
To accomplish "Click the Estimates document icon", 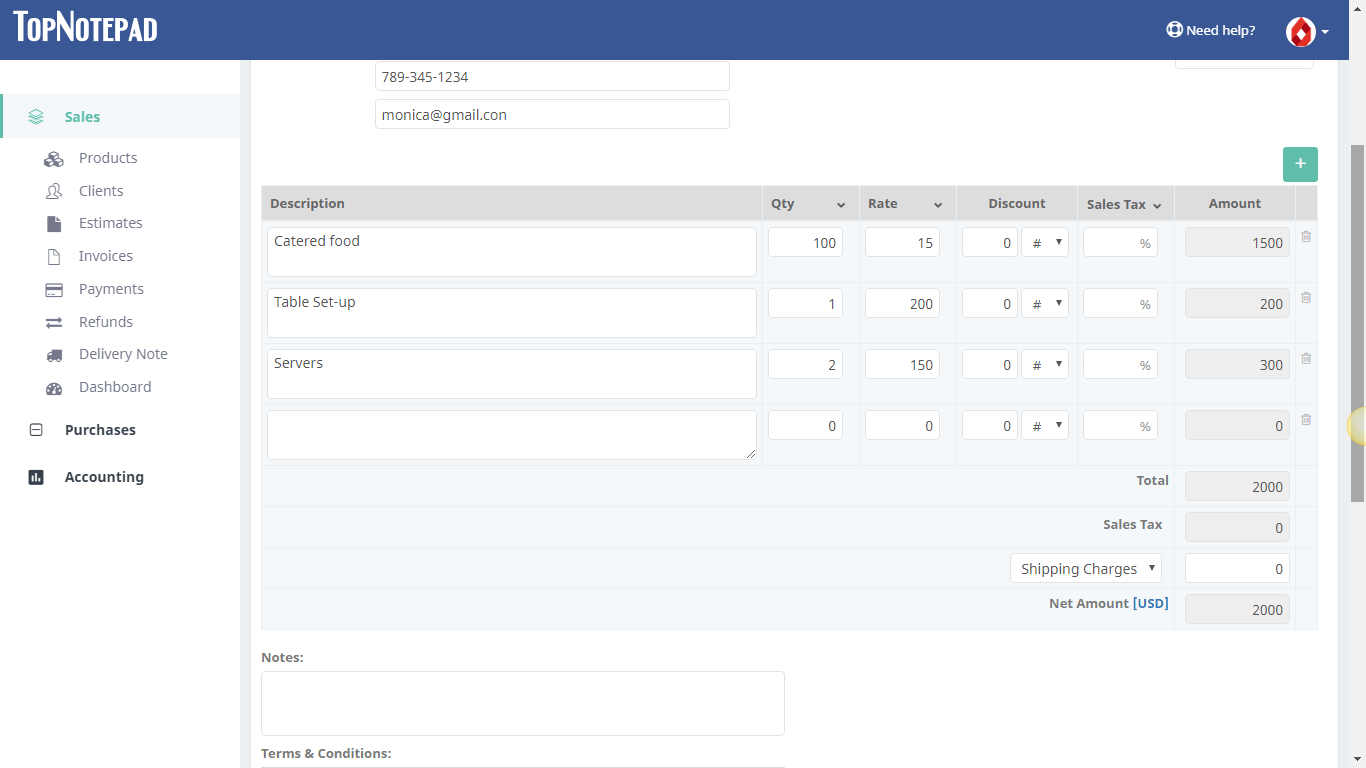I will click(x=54, y=223).
